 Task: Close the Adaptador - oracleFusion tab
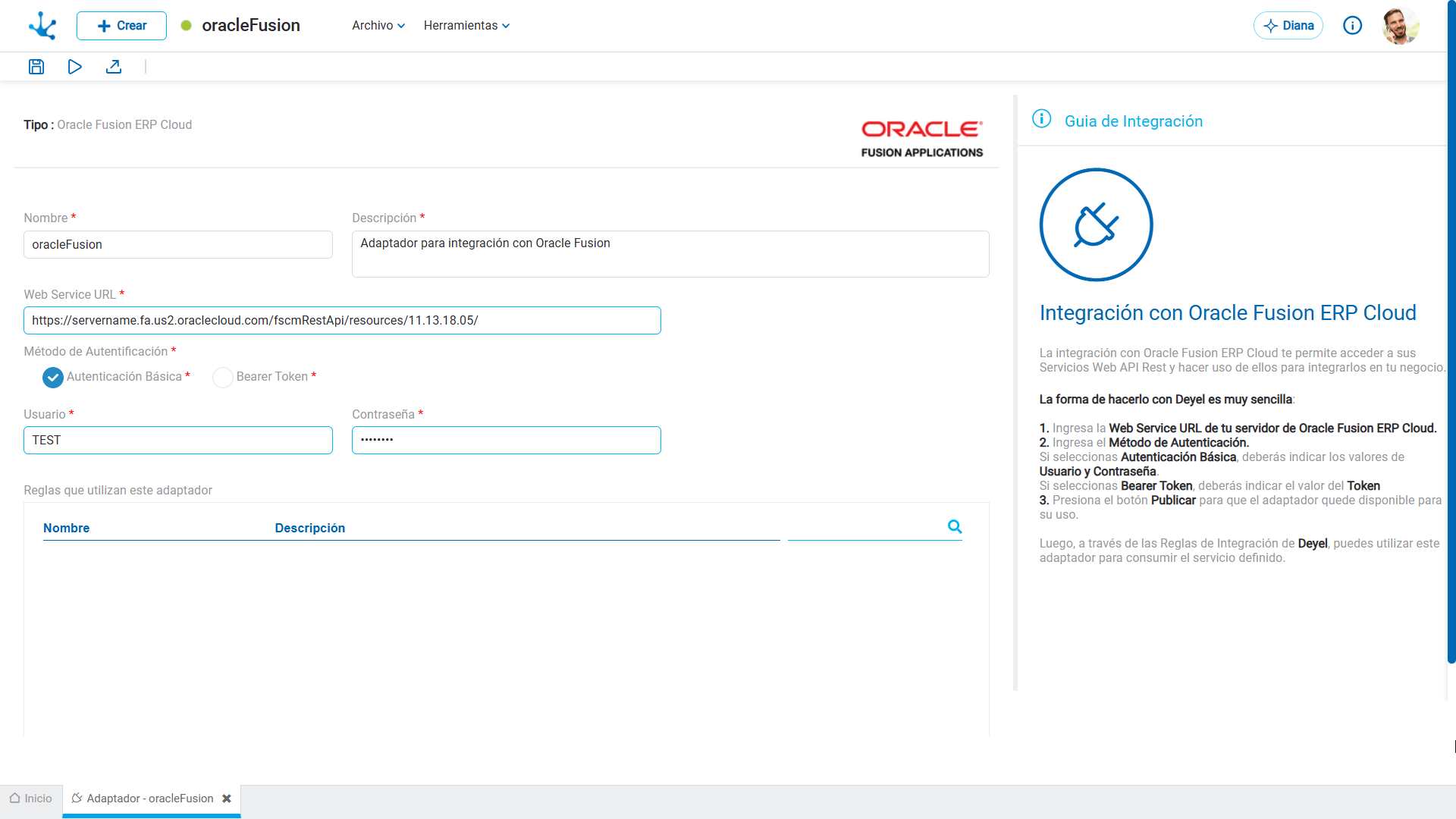pyautogui.click(x=227, y=799)
